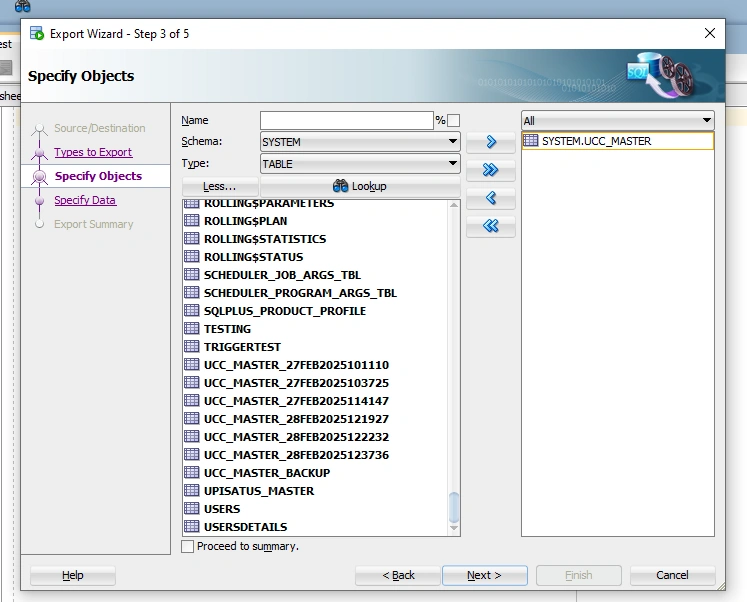
Task: Go to the Specify Data step
Action: click(x=85, y=200)
